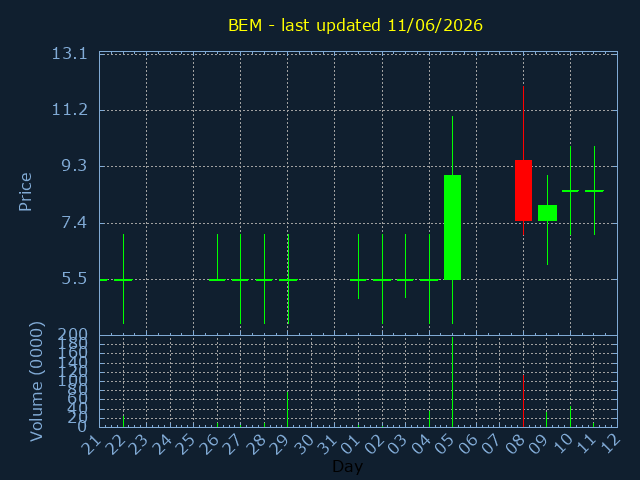This screenshot has width=640, height=480.
Task: Click the chart title 'BEM - last updated 11/06/2026'
Action: 355,25
